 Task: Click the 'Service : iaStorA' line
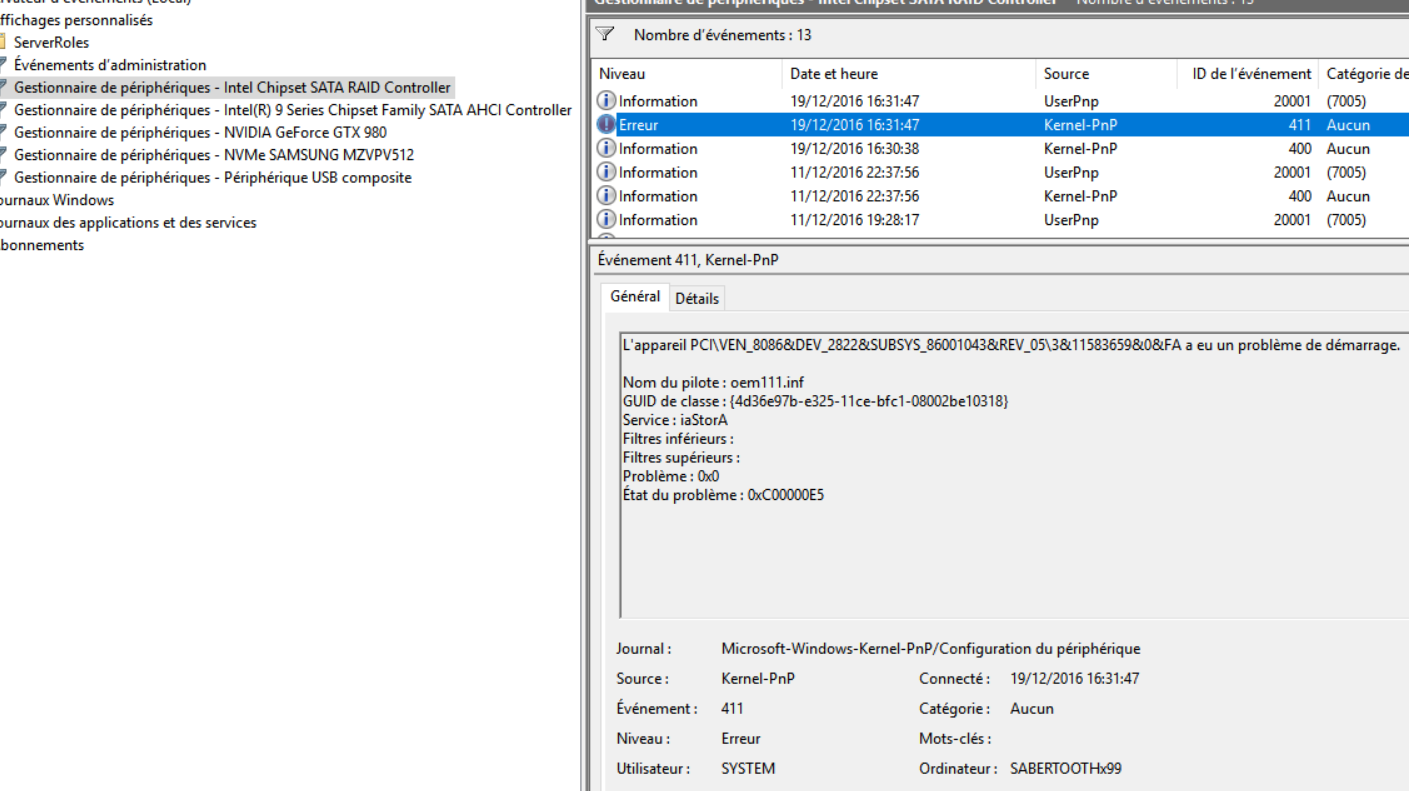click(675, 420)
